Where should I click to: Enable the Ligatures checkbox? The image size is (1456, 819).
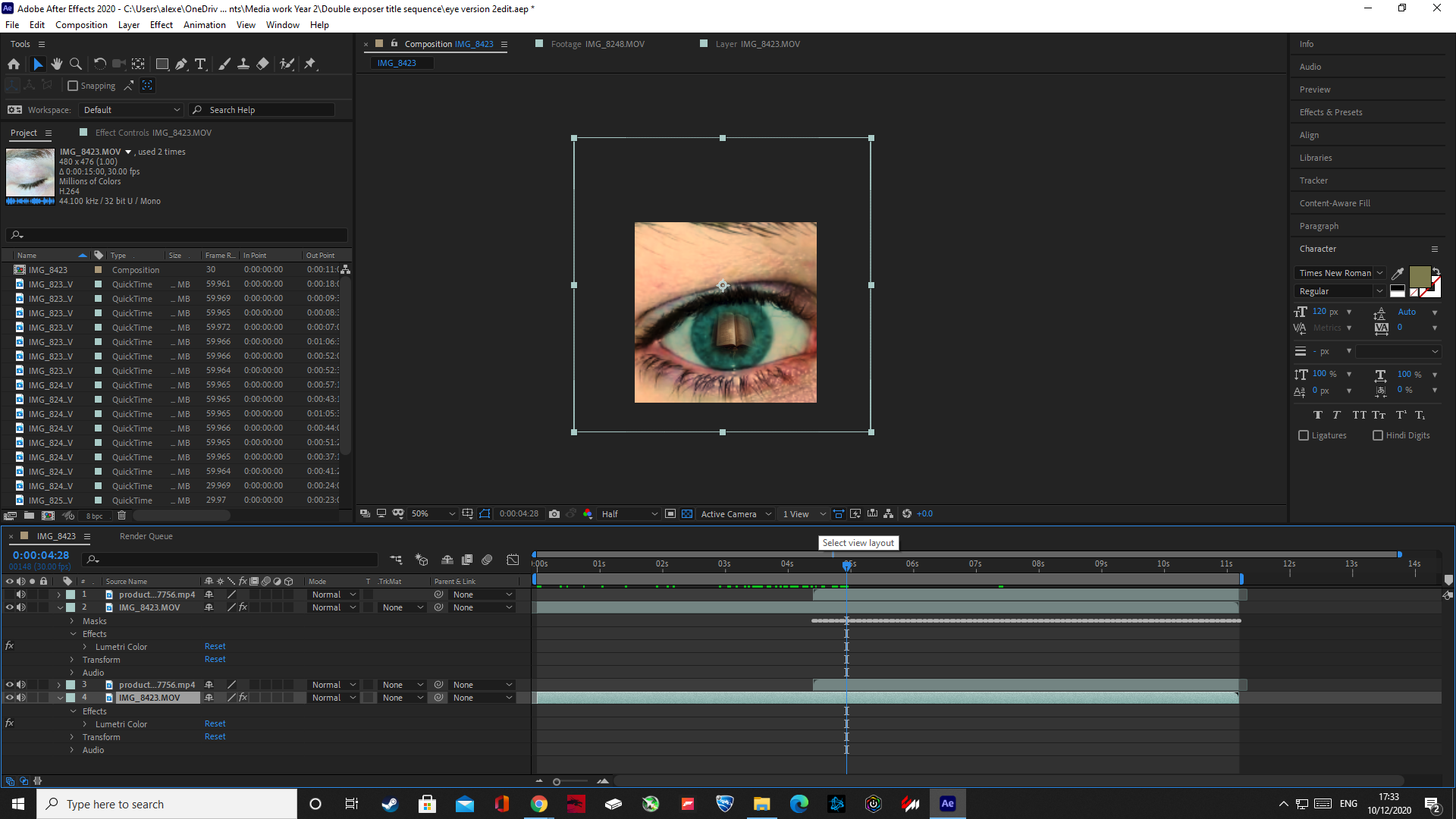1304,435
